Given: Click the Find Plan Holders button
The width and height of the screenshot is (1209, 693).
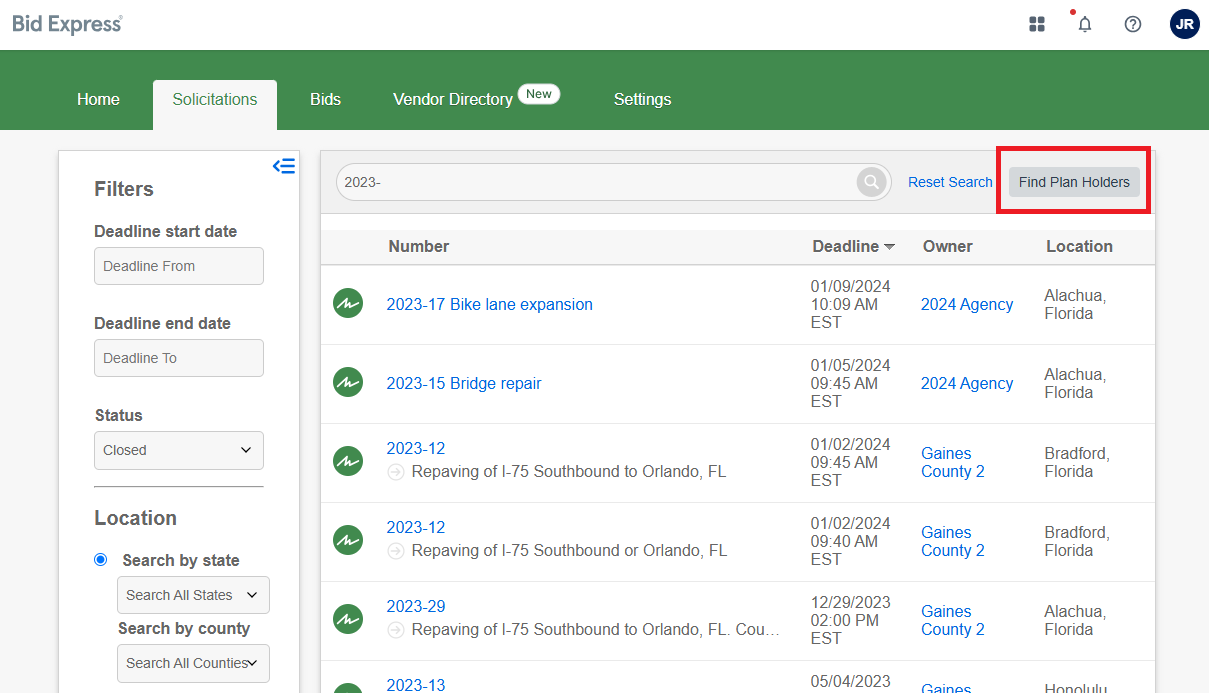Looking at the screenshot, I should click(x=1074, y=182).
